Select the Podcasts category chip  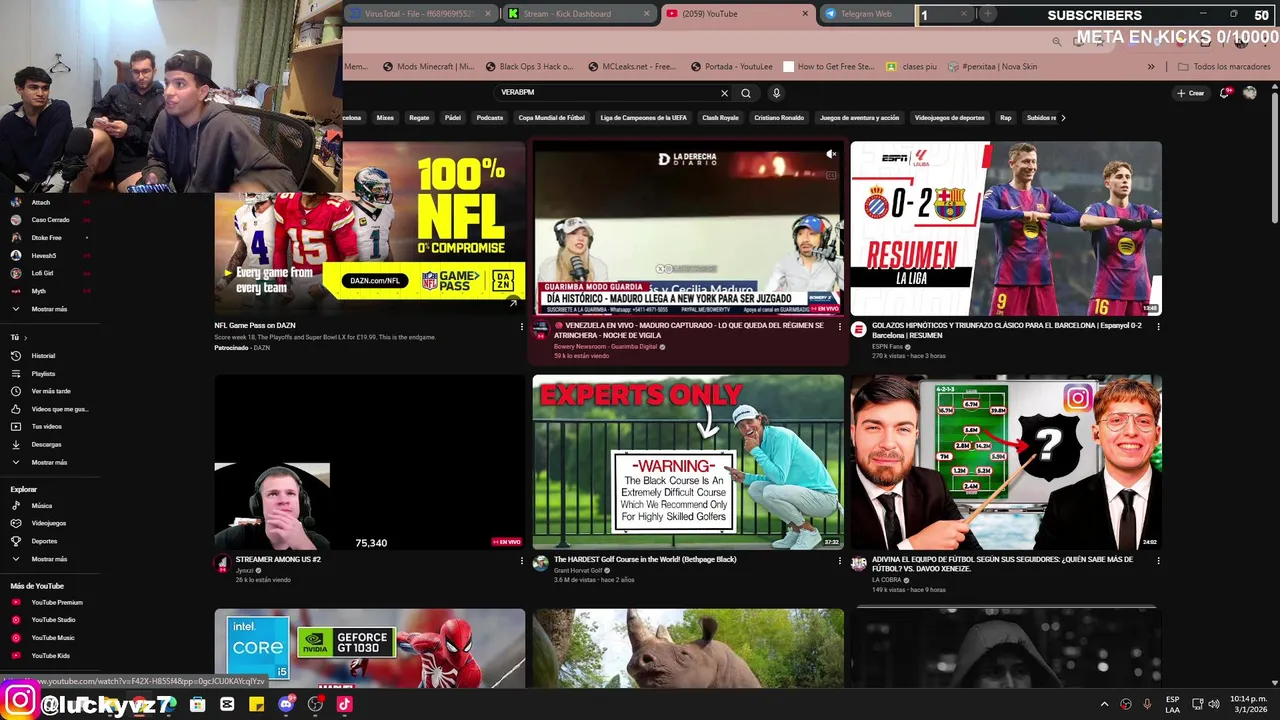(x=490, y=118)
